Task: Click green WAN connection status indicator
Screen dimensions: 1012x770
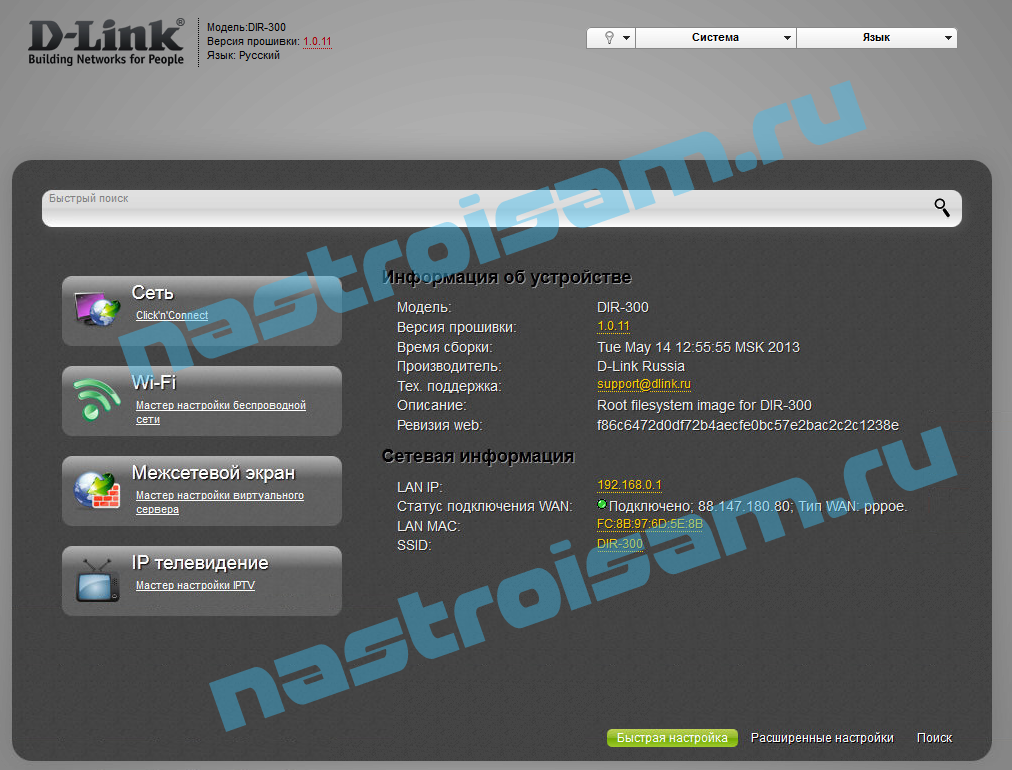Action: pyautogui.click(x=602, y=505)
